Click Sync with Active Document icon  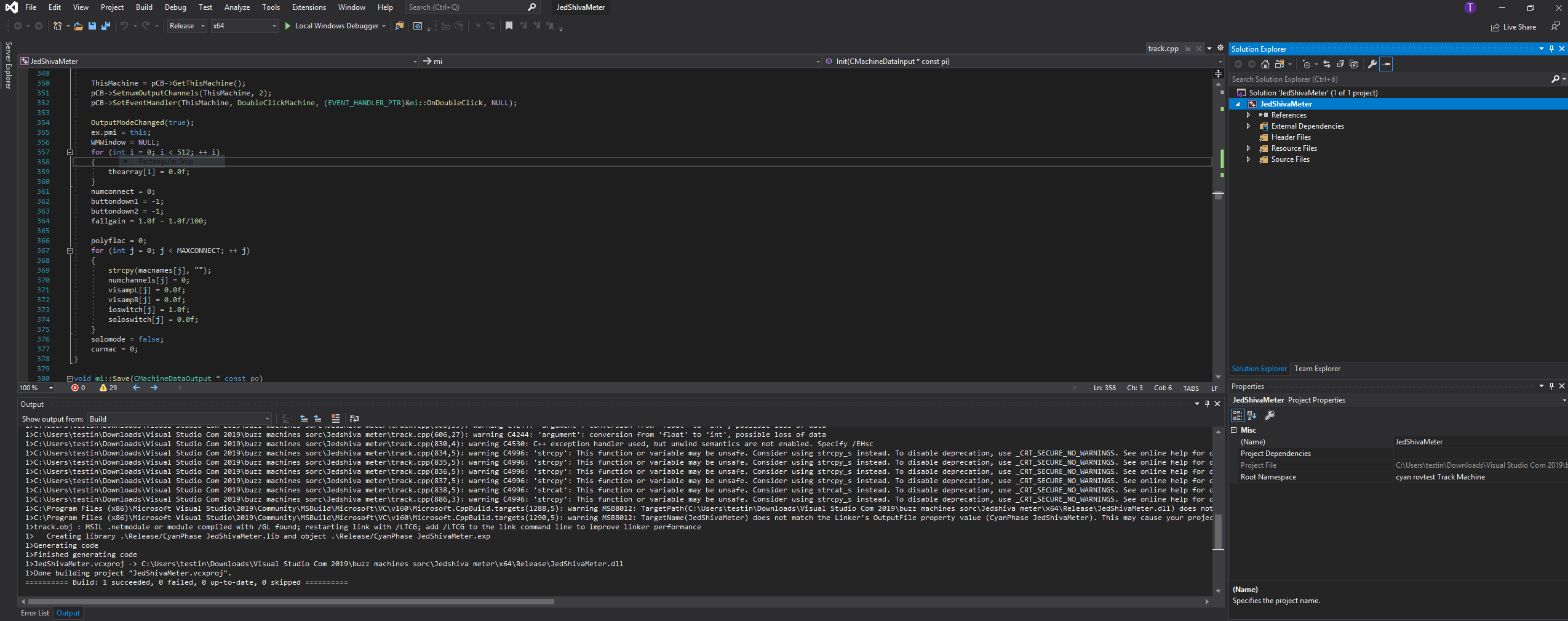coord(1327,64)
